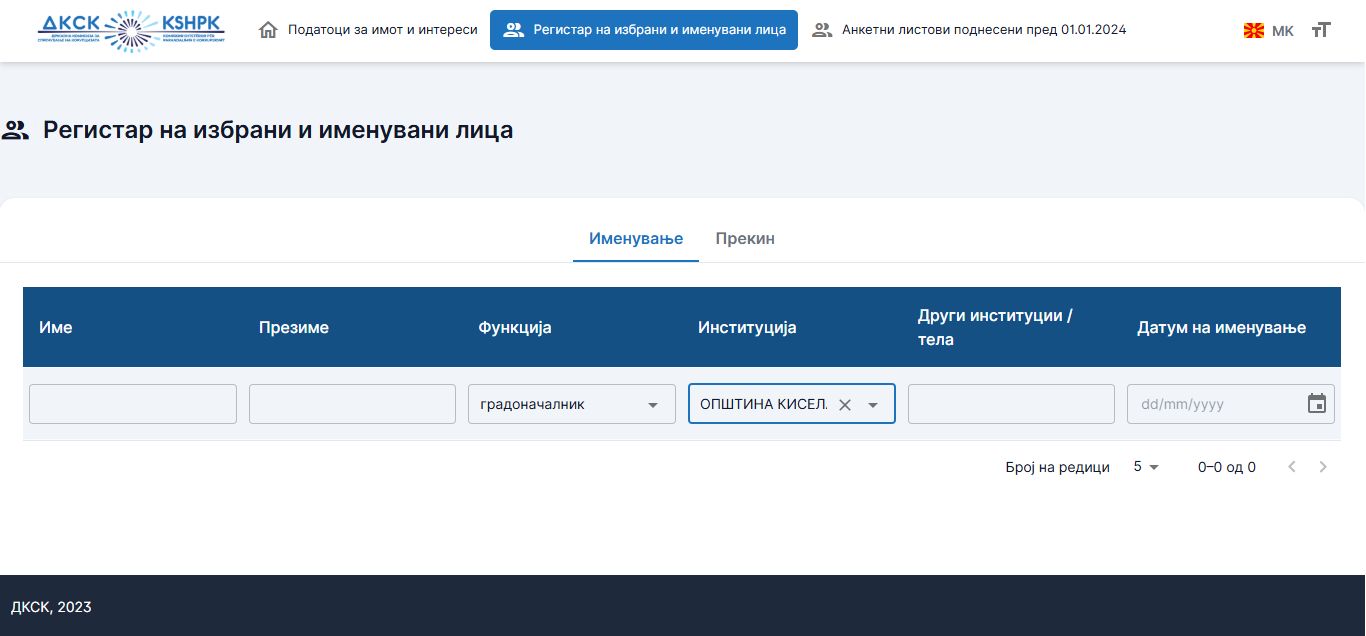The height and width of the screenshot is (636, 1366).
Task: Expand the Институција dropdown arrow
Action: [x=873, y=405]
